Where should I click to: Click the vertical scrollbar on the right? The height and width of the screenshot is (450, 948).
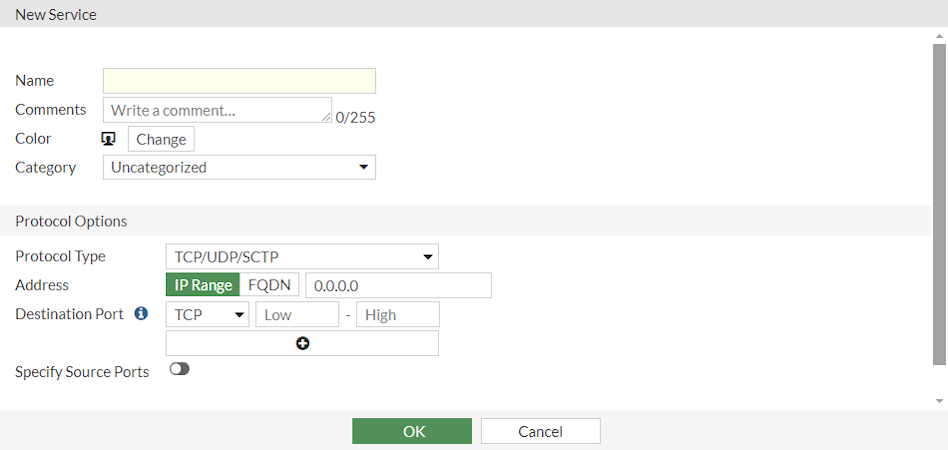point(939,200)
